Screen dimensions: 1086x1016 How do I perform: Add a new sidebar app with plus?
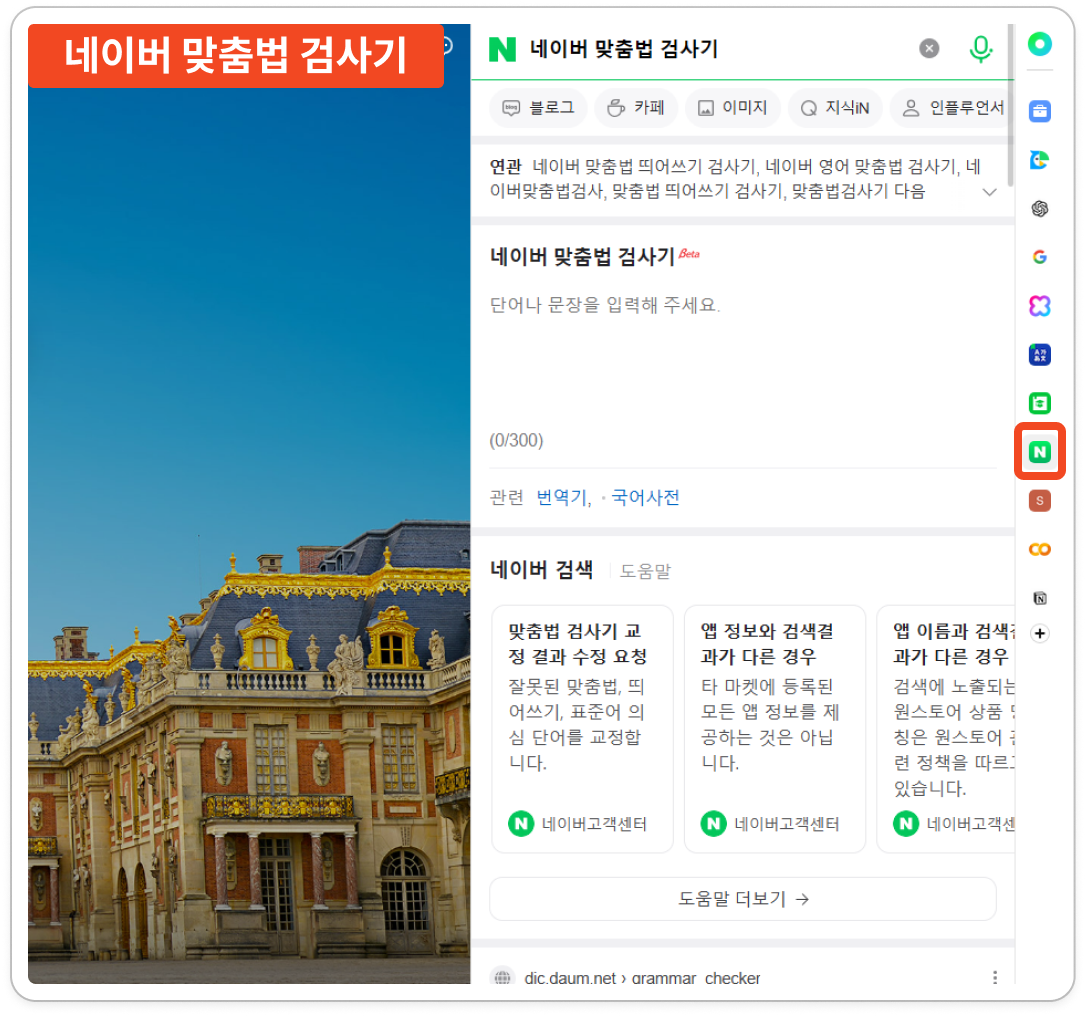pyautogui.click(x=1039, y=633)
